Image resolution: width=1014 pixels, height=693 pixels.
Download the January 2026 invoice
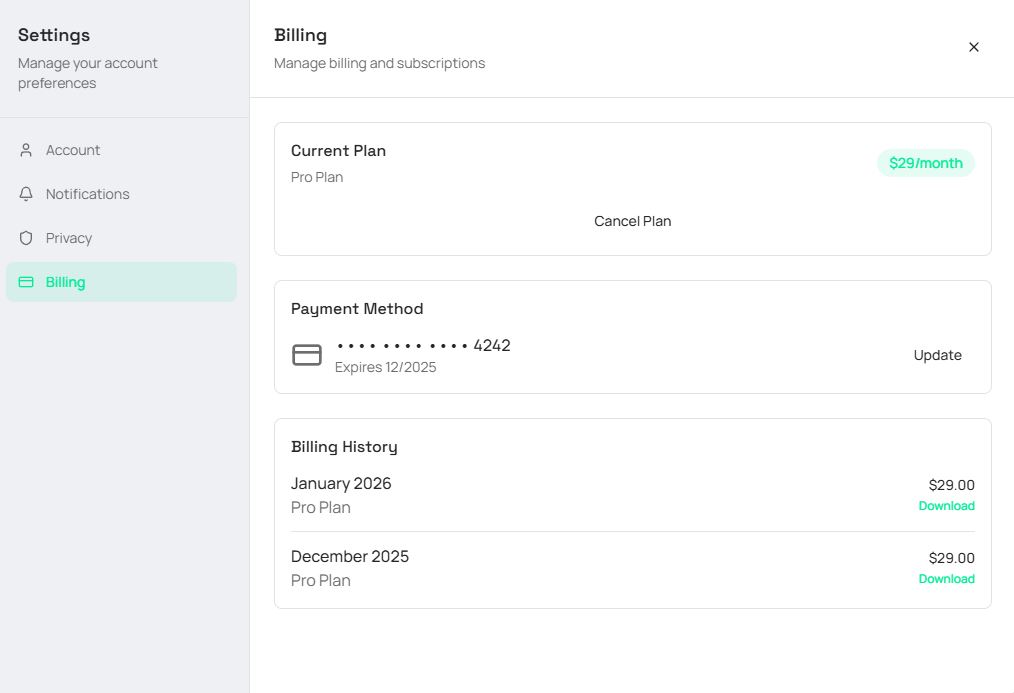tap(946, 506)
